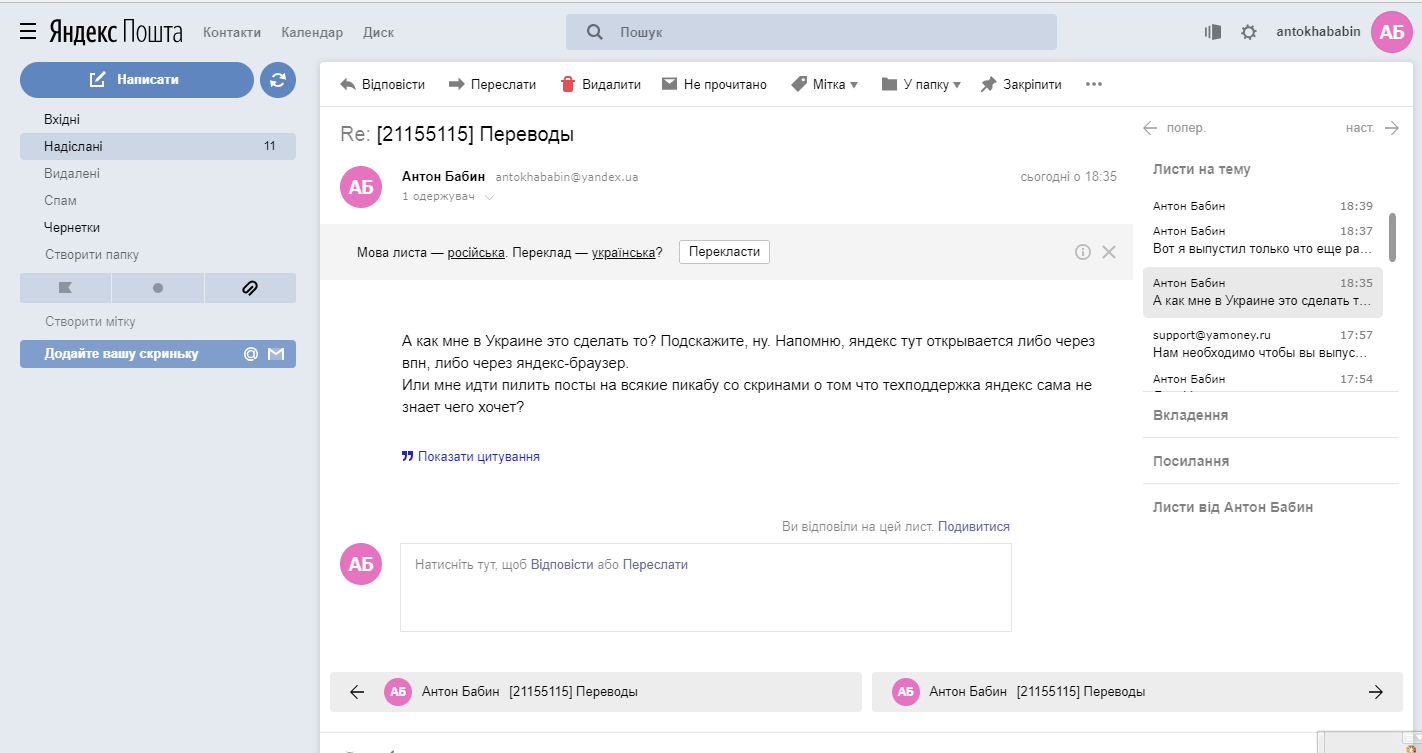Click Переслати link inside quick reply box

pyautogui.click(x=655, y=564)
